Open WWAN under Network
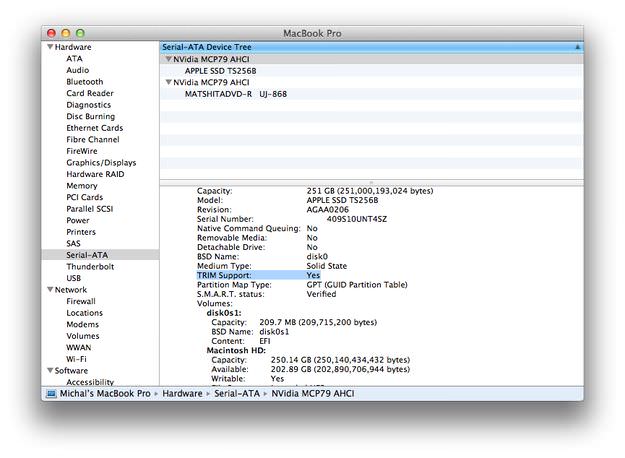This screenshot has width=625, height=458. click(x=79, y=348)
